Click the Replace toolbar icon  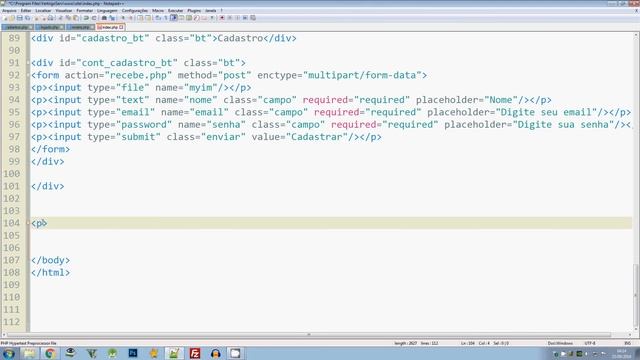pos(112,18)
